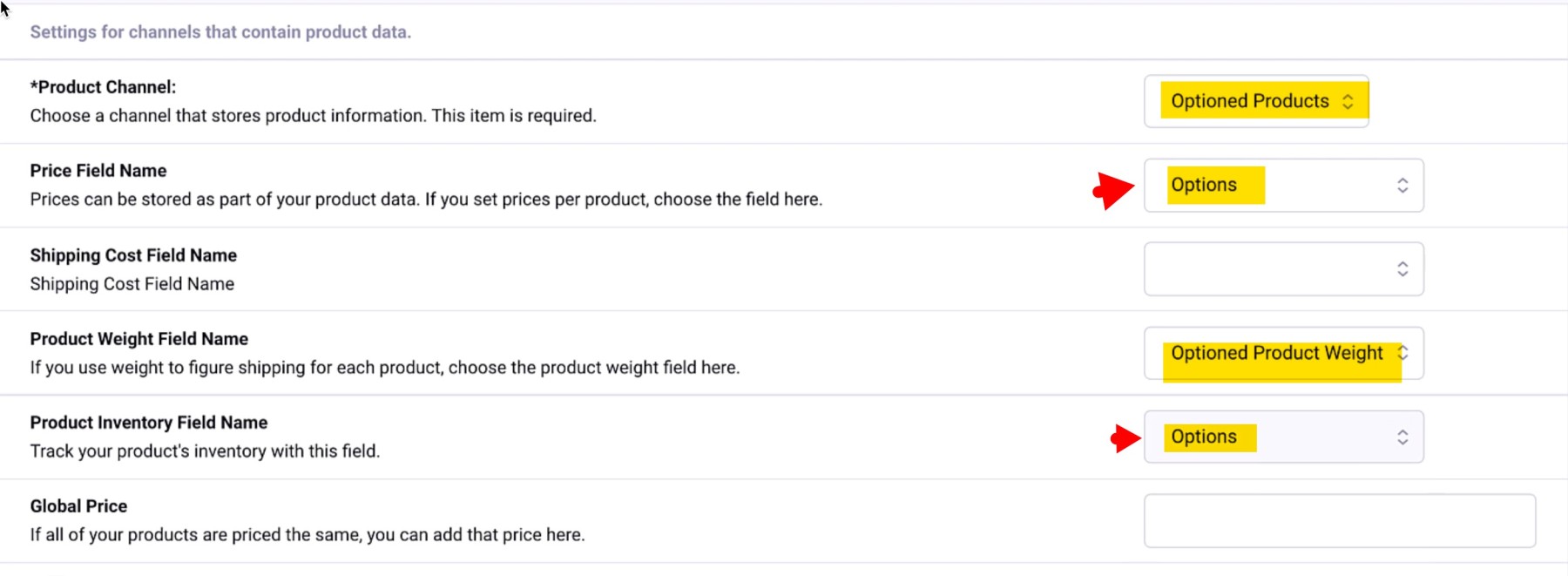The height and width of the screenshot is (576, 1568).
Task: Click the chevron on Product Inventory dropdown
Action: (x=1402, y=437)
